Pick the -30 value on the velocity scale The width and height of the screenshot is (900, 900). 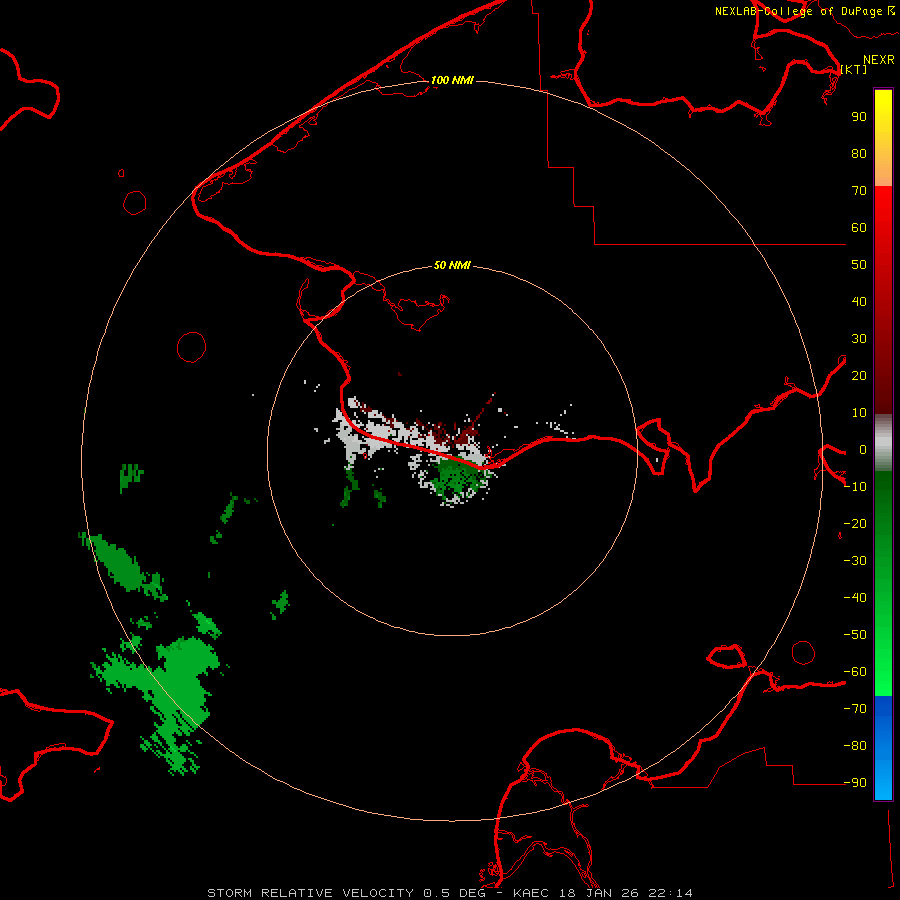855,561
